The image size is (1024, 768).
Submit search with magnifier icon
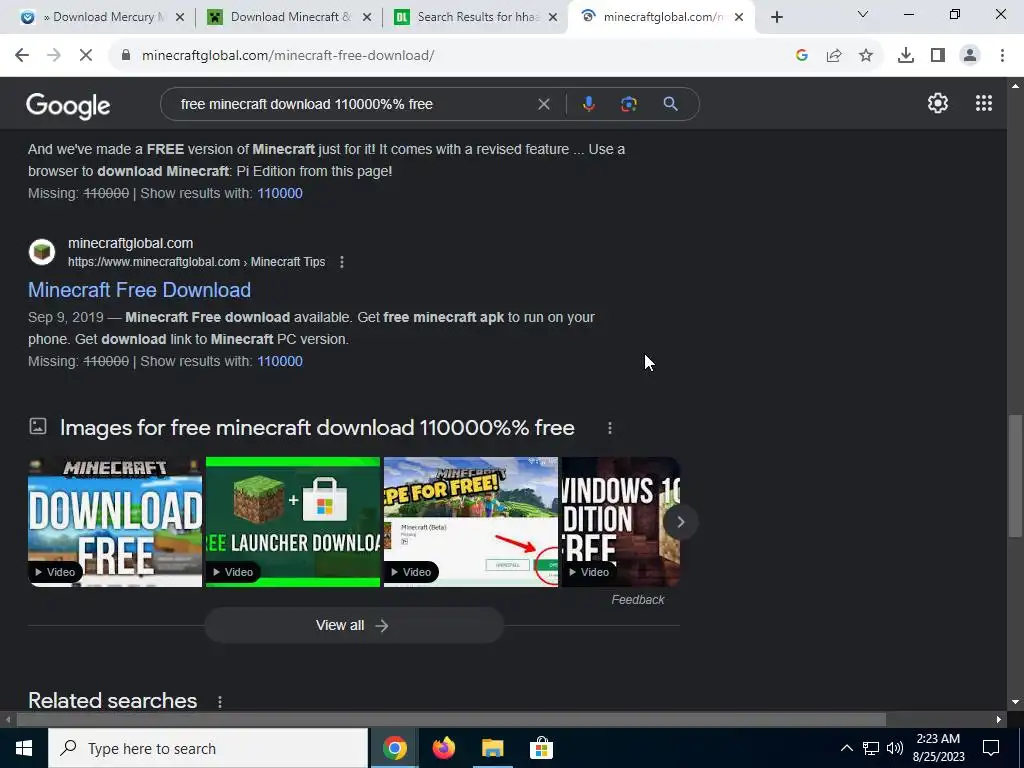click(670, 104)
